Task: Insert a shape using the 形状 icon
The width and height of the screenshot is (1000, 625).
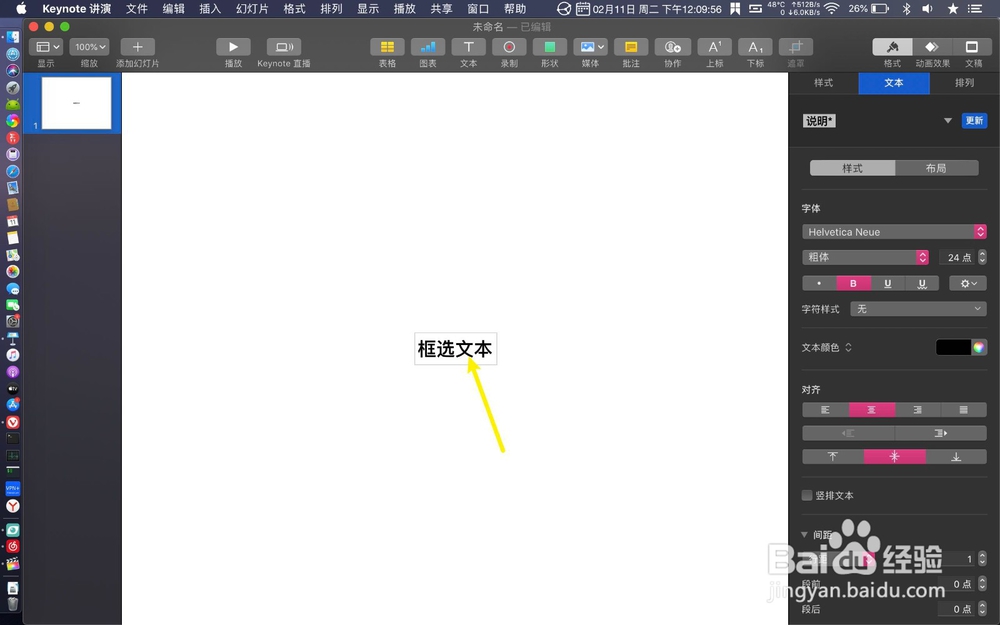Action: 549,47
